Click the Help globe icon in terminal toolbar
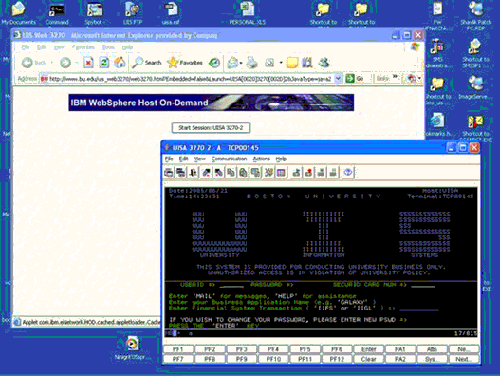The width and height of the screenshot is (500, 376). 348,173
